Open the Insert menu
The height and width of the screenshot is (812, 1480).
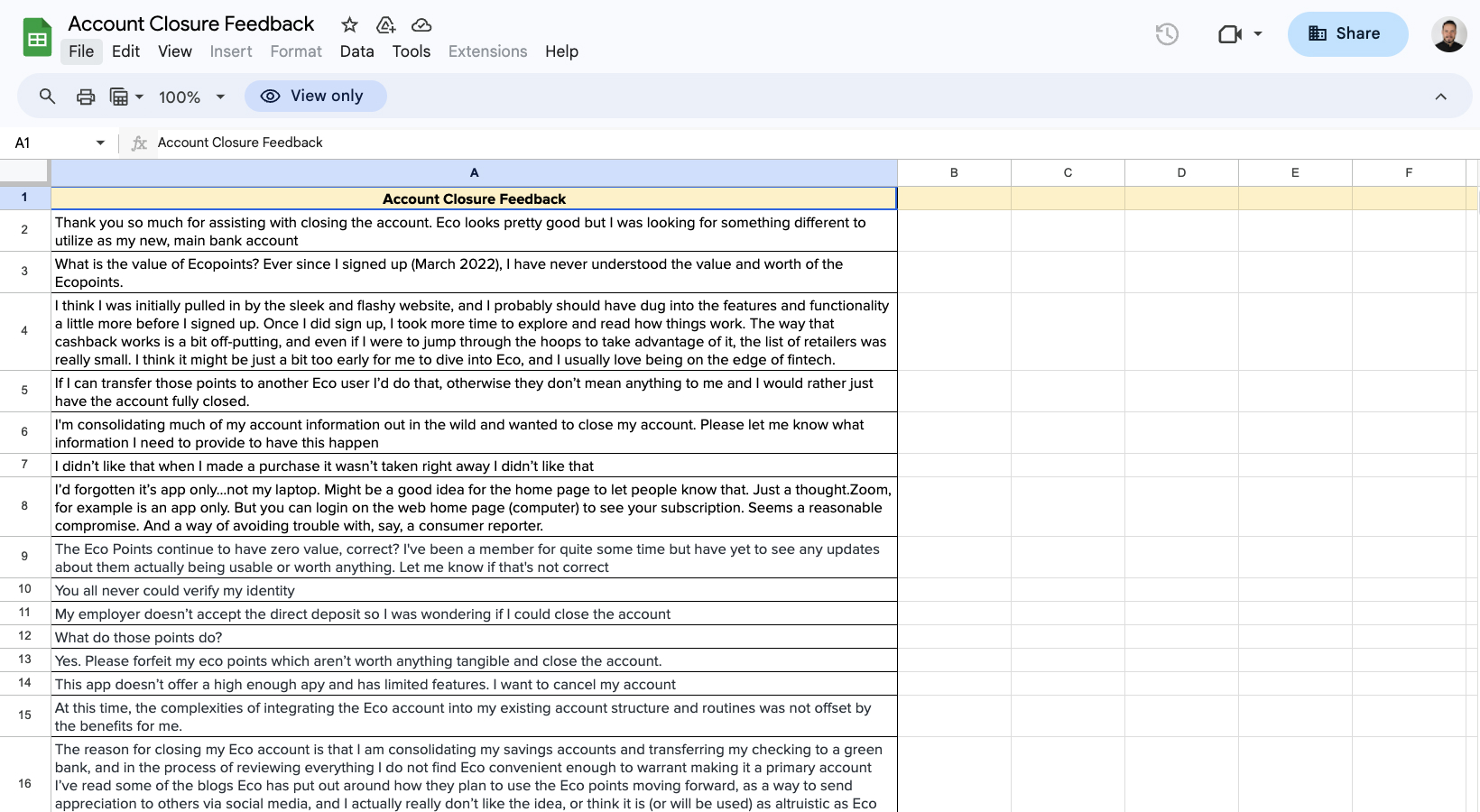(231, 51)
